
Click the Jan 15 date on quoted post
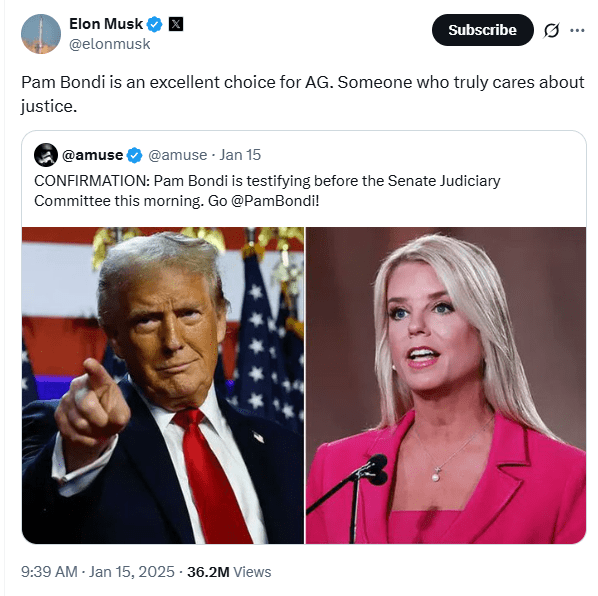240,155
